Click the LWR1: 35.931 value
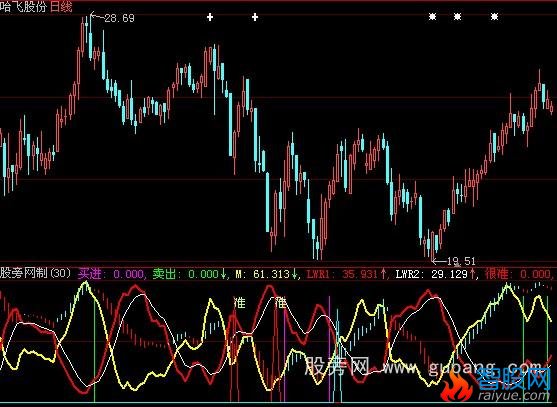Viewport: 557px width, 407px height. tap(347, 274)
